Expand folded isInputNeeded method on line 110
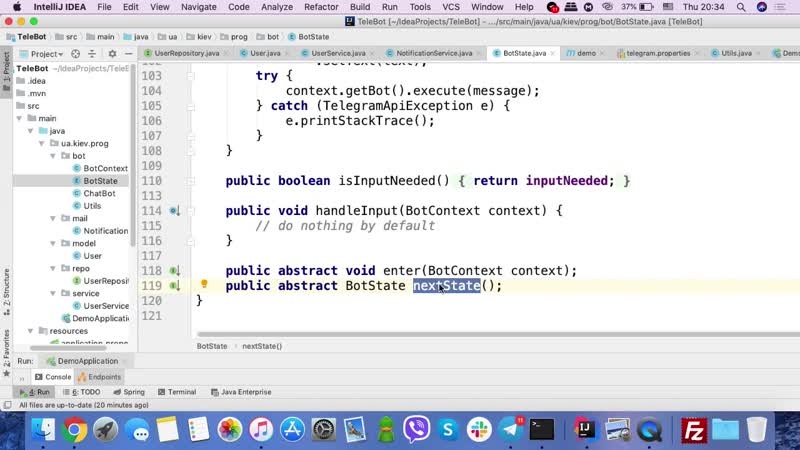 [191, 181]
